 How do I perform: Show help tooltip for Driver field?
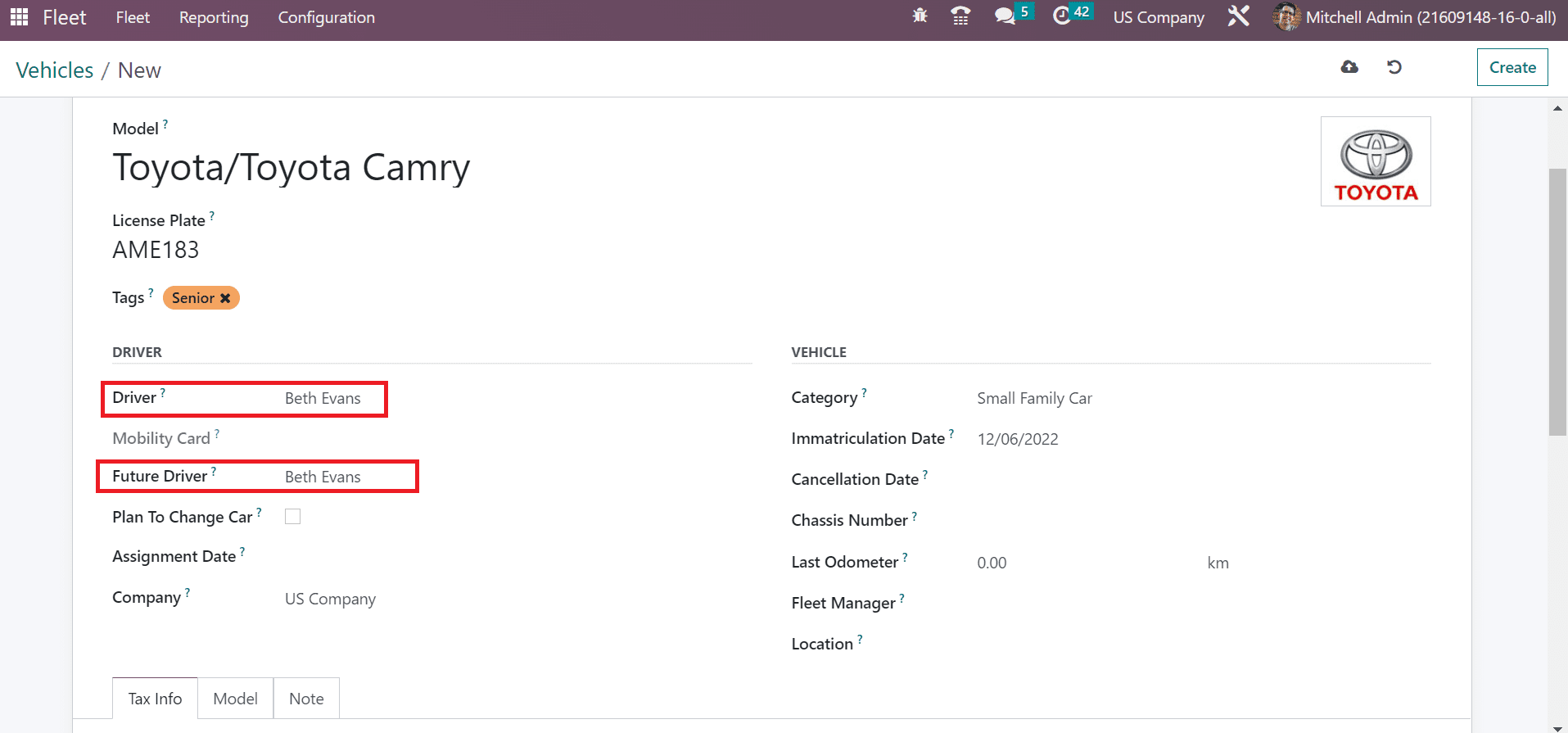pyautogui.click(x=163, y=392)
